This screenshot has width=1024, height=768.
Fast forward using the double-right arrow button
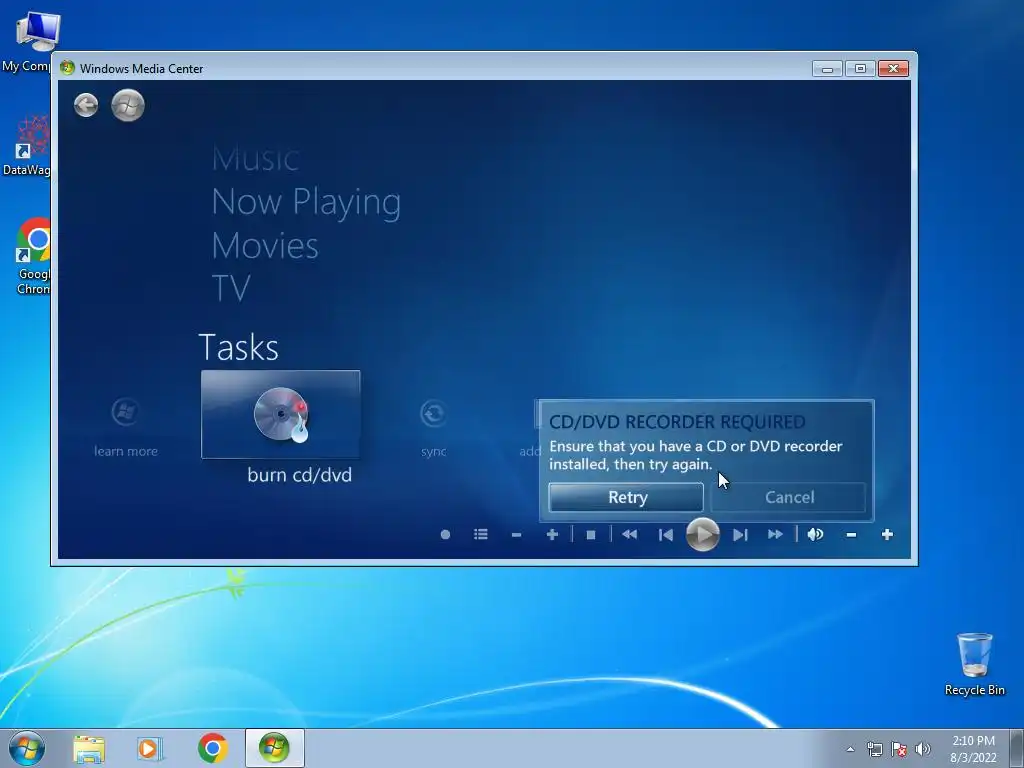click(775, 535)
